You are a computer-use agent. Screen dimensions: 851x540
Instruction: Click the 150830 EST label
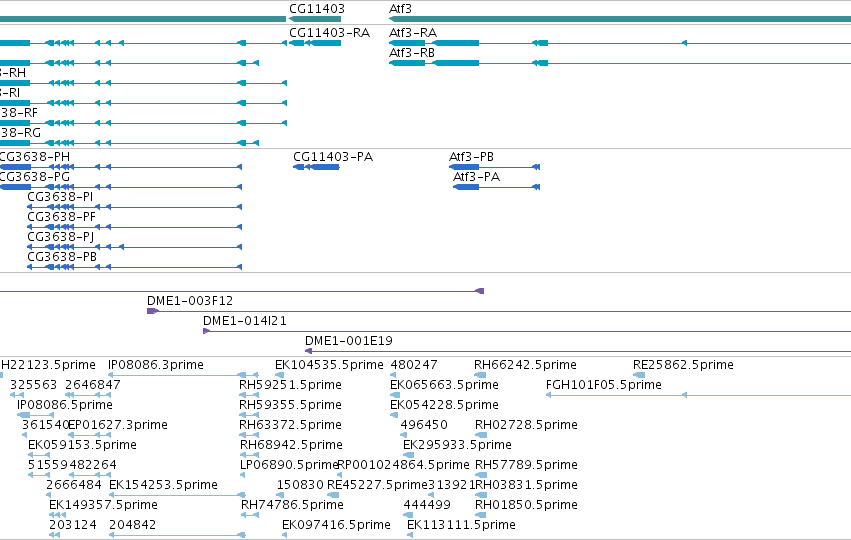300,485
